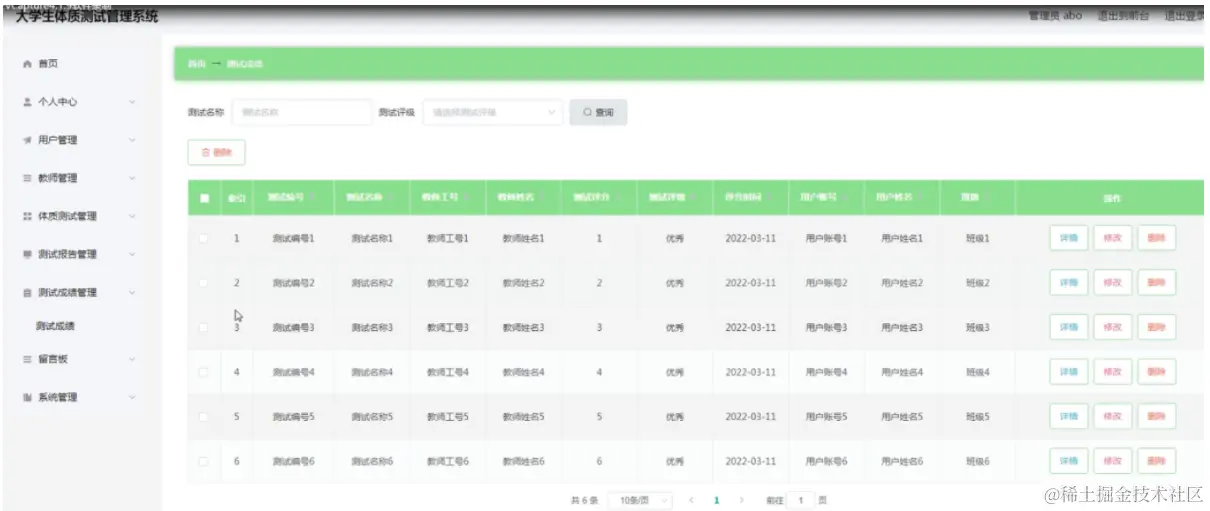The width and height of the screenshot is (1210, 511).
Task: Click the icon beside 用户管理
Action: pyautogui.click(x=27, y=140)
